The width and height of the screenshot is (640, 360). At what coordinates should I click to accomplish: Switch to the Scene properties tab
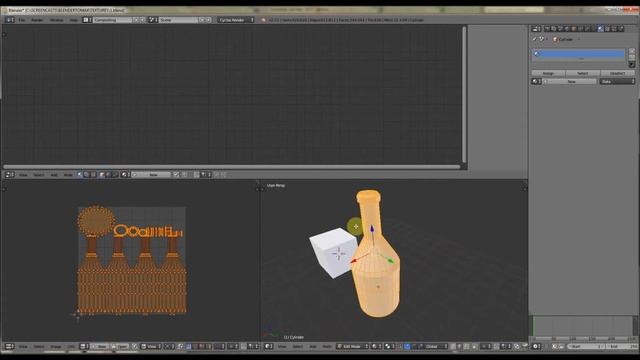561,29
